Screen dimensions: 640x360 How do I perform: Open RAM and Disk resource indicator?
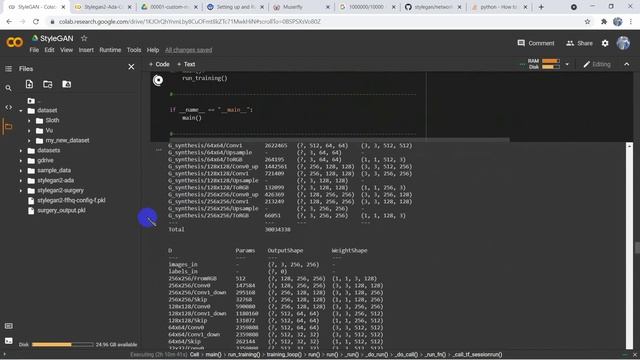544,64
